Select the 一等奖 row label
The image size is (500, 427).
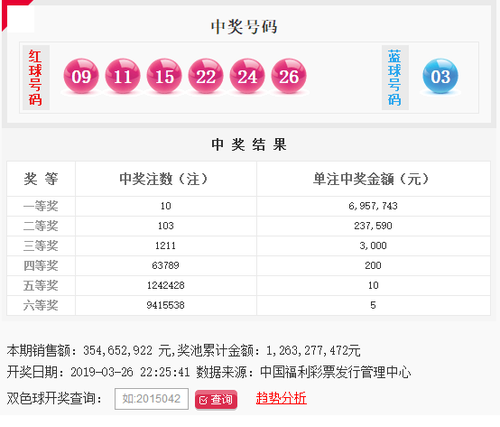[x=41, y=206]
